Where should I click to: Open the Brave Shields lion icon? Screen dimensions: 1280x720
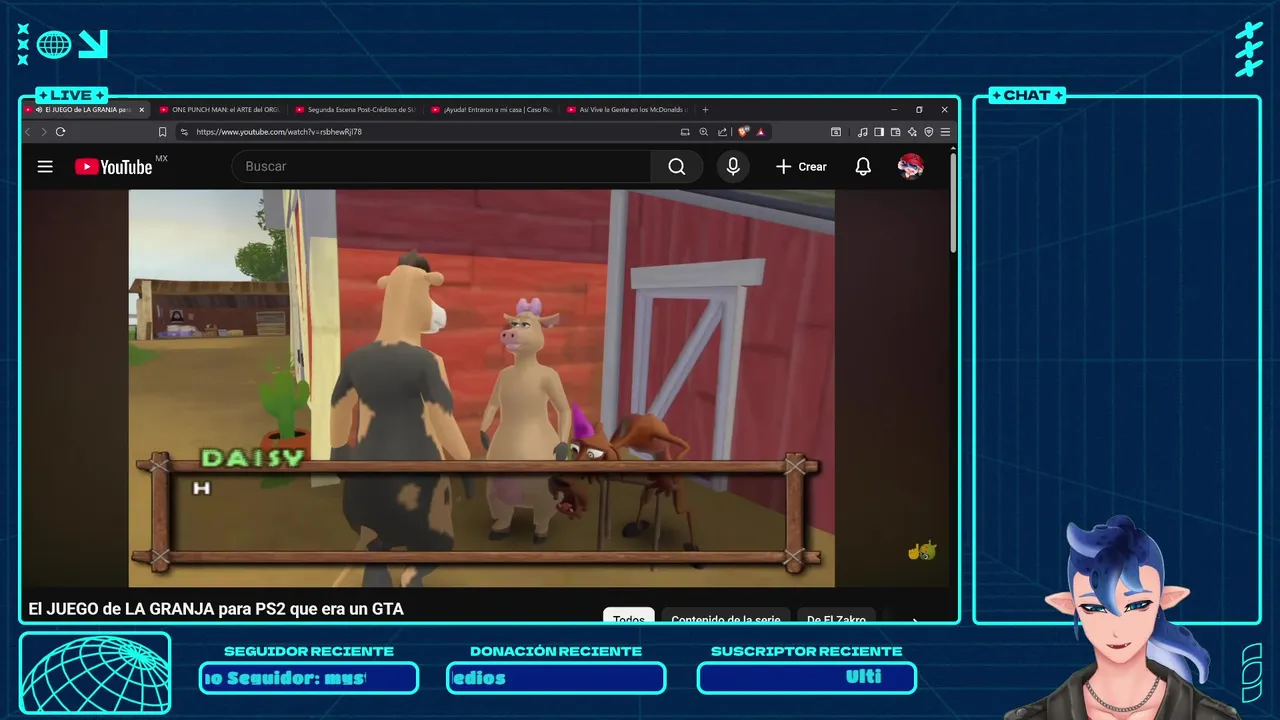(744, 132)
